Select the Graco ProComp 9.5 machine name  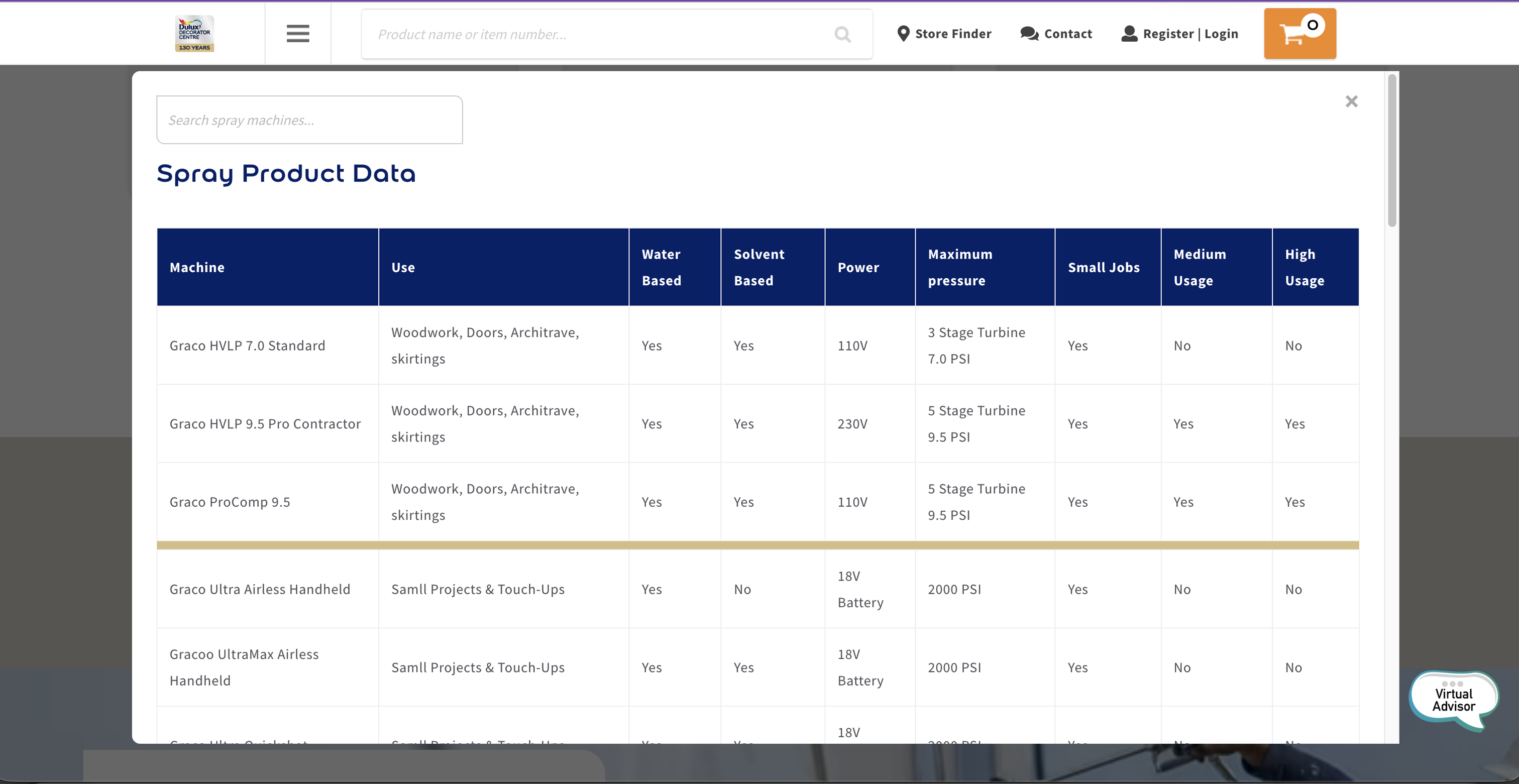point(230,502)
